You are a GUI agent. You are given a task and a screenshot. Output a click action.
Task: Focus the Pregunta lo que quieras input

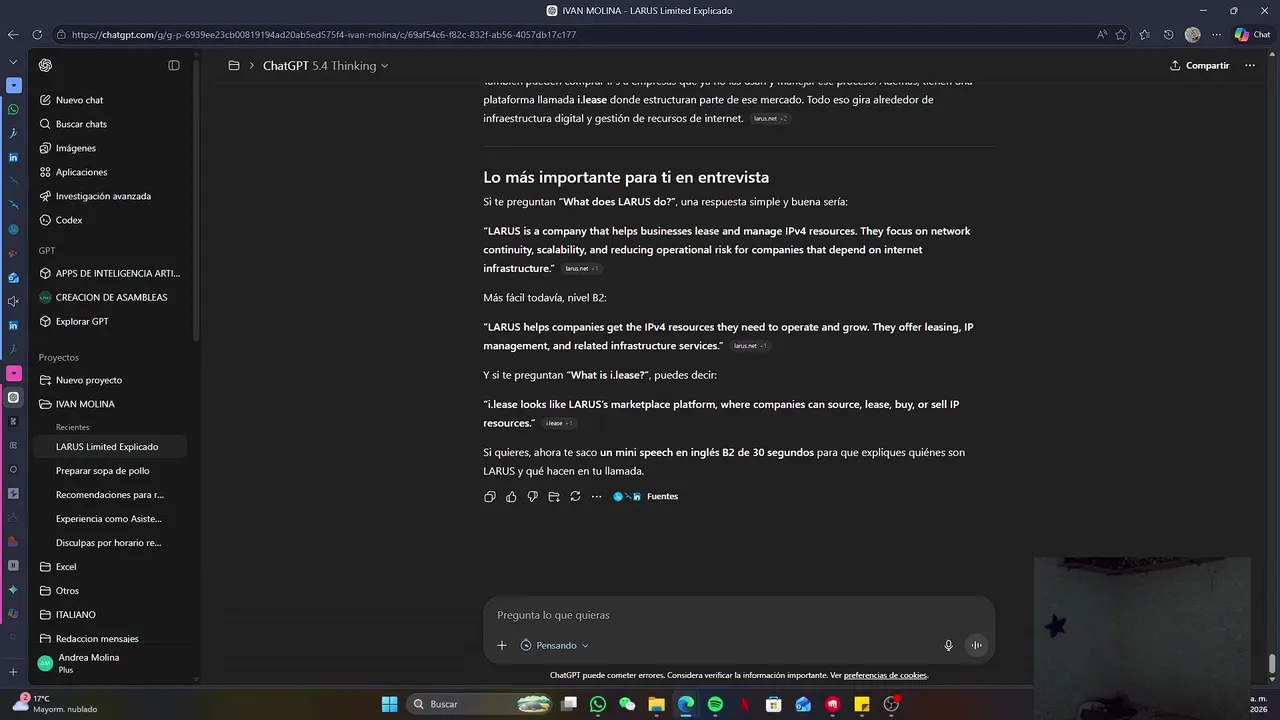coord(738,615)
